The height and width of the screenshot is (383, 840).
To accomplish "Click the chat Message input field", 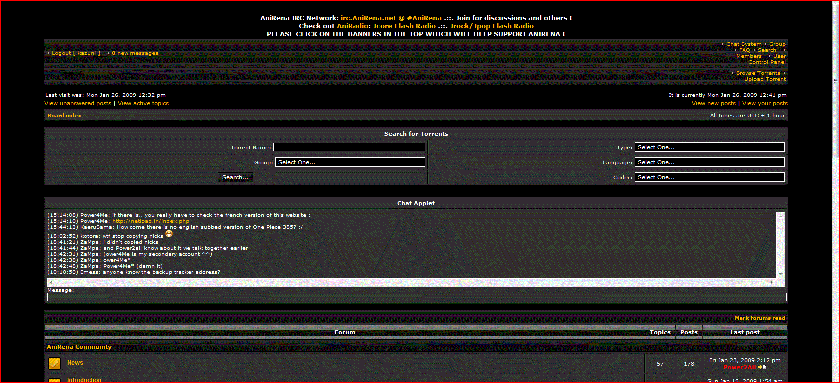I will (x=417, y=297).
